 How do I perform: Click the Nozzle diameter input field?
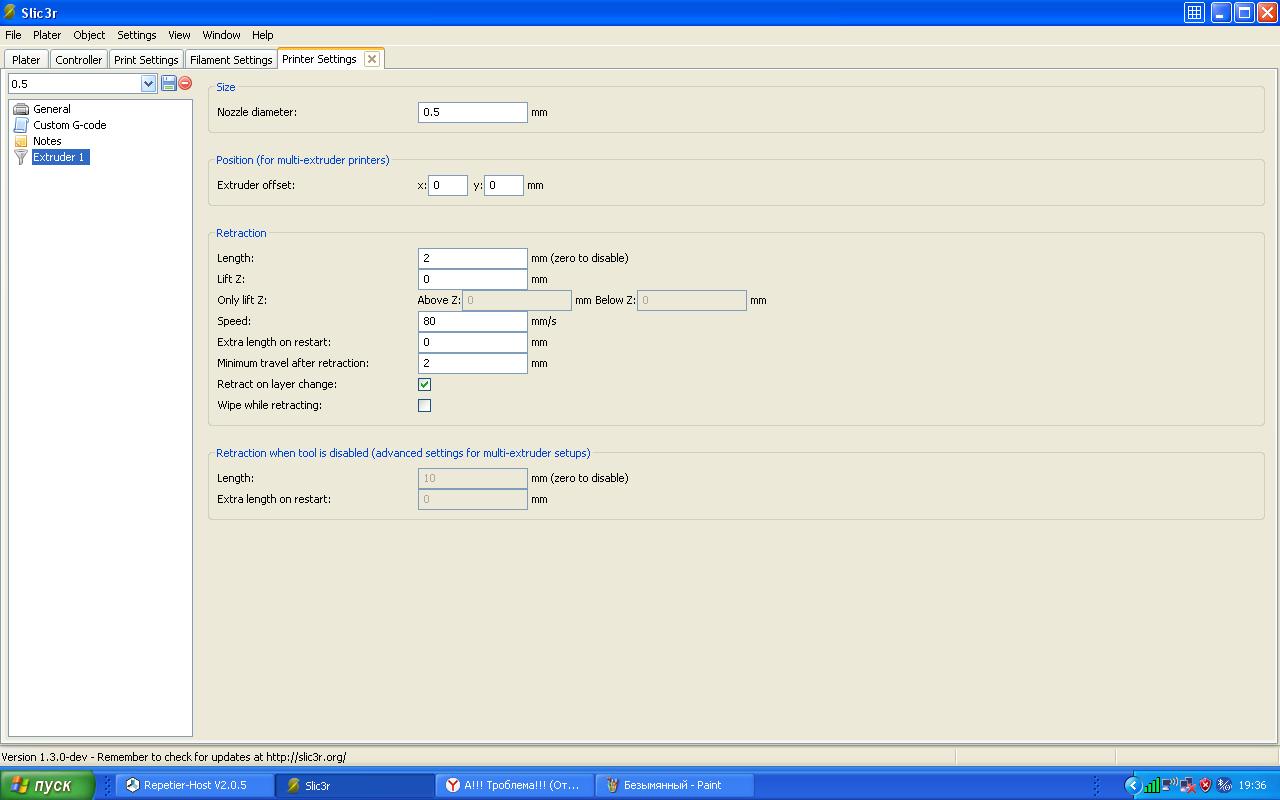click(x=472, y=112)
